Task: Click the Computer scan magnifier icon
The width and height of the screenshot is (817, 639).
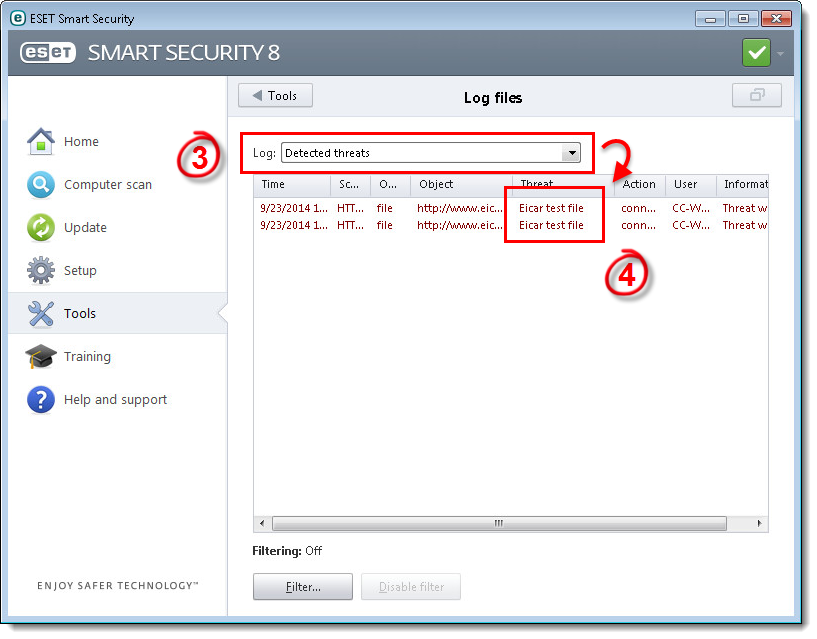Action: coord(41,185)
